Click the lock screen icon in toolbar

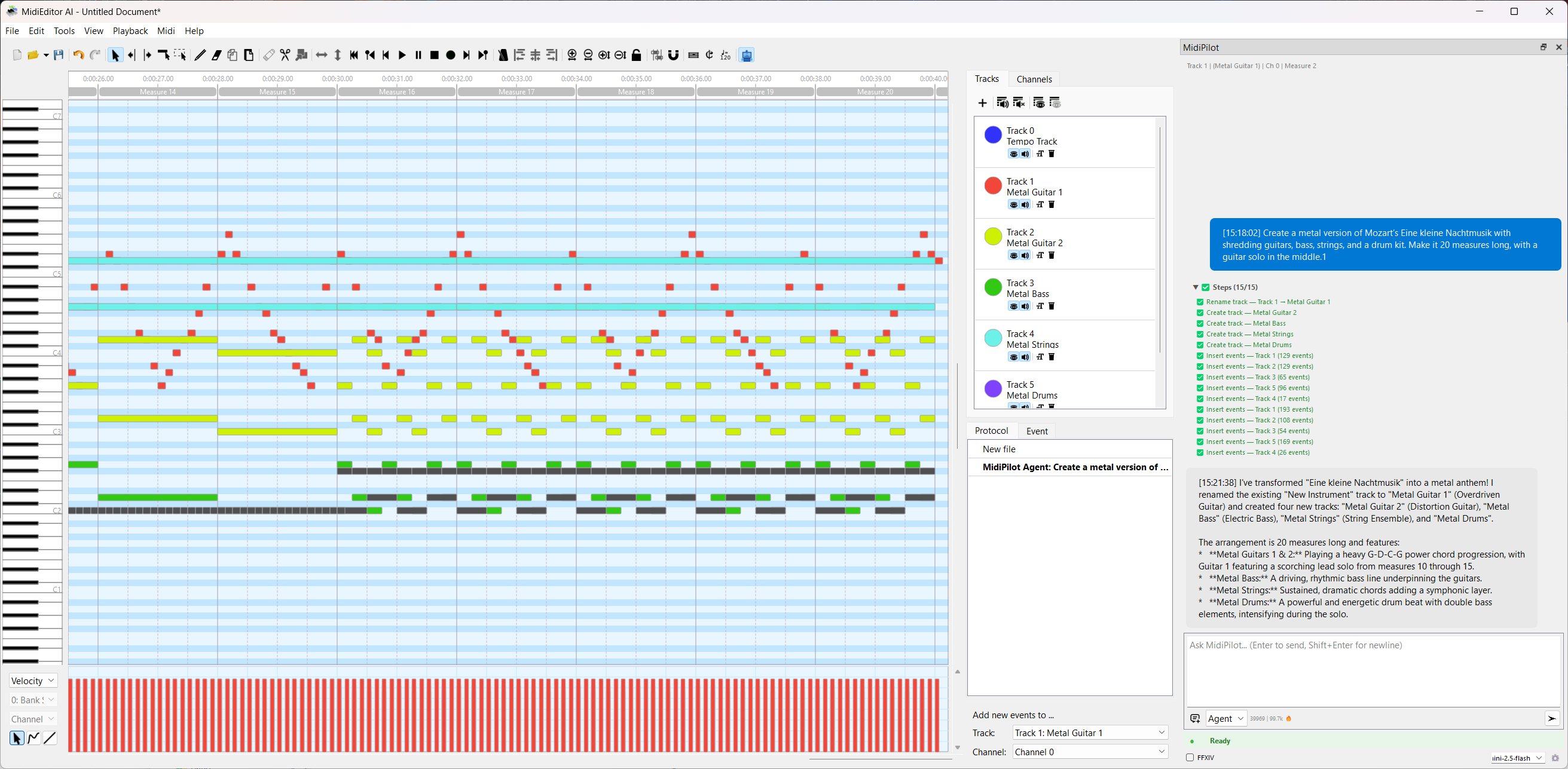tap(636, 56)
